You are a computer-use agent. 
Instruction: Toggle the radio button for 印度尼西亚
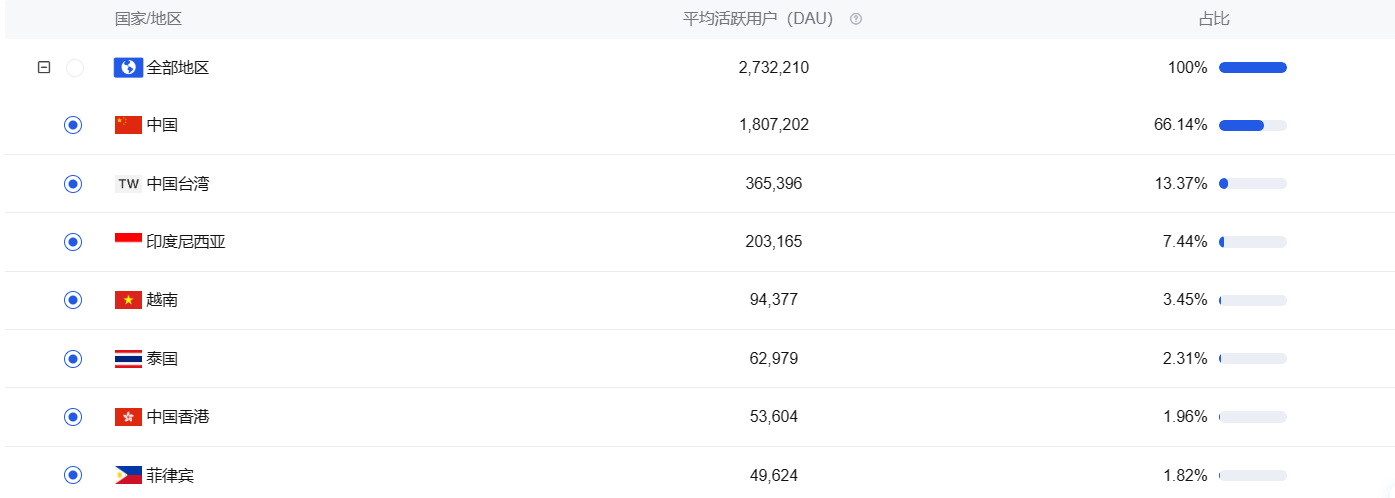pyautogui.click(x=73, y=241)
